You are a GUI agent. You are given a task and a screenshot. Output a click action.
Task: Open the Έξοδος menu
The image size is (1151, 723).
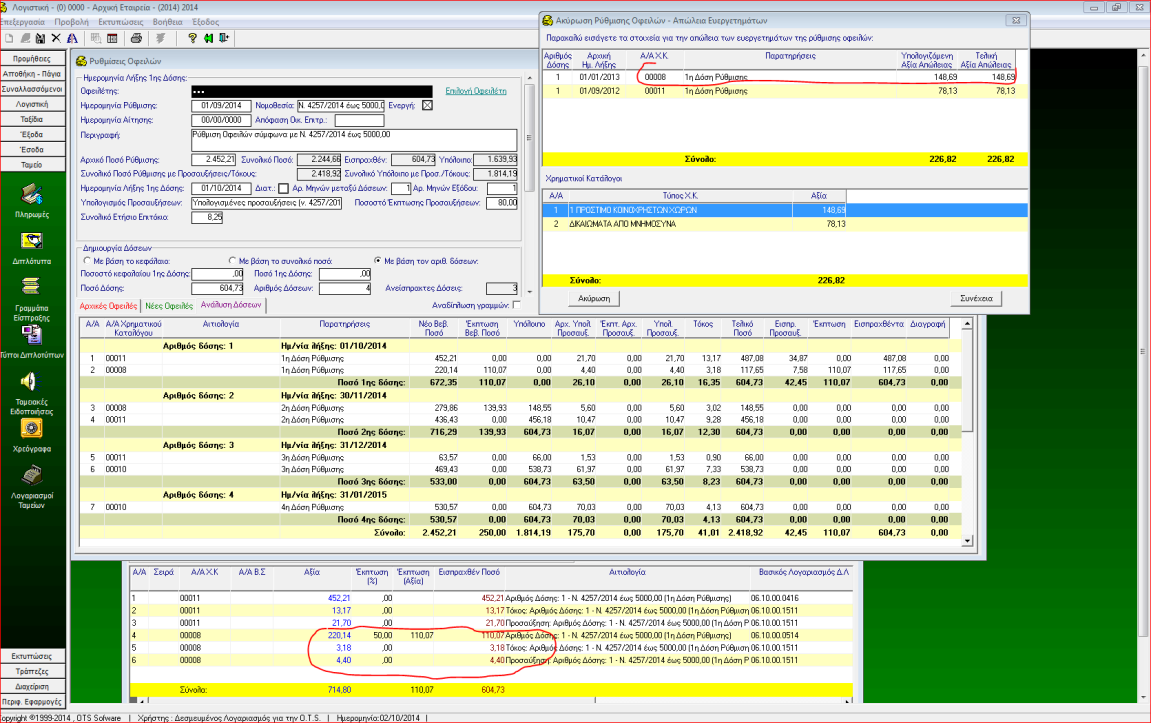click(x=206, y=22)
